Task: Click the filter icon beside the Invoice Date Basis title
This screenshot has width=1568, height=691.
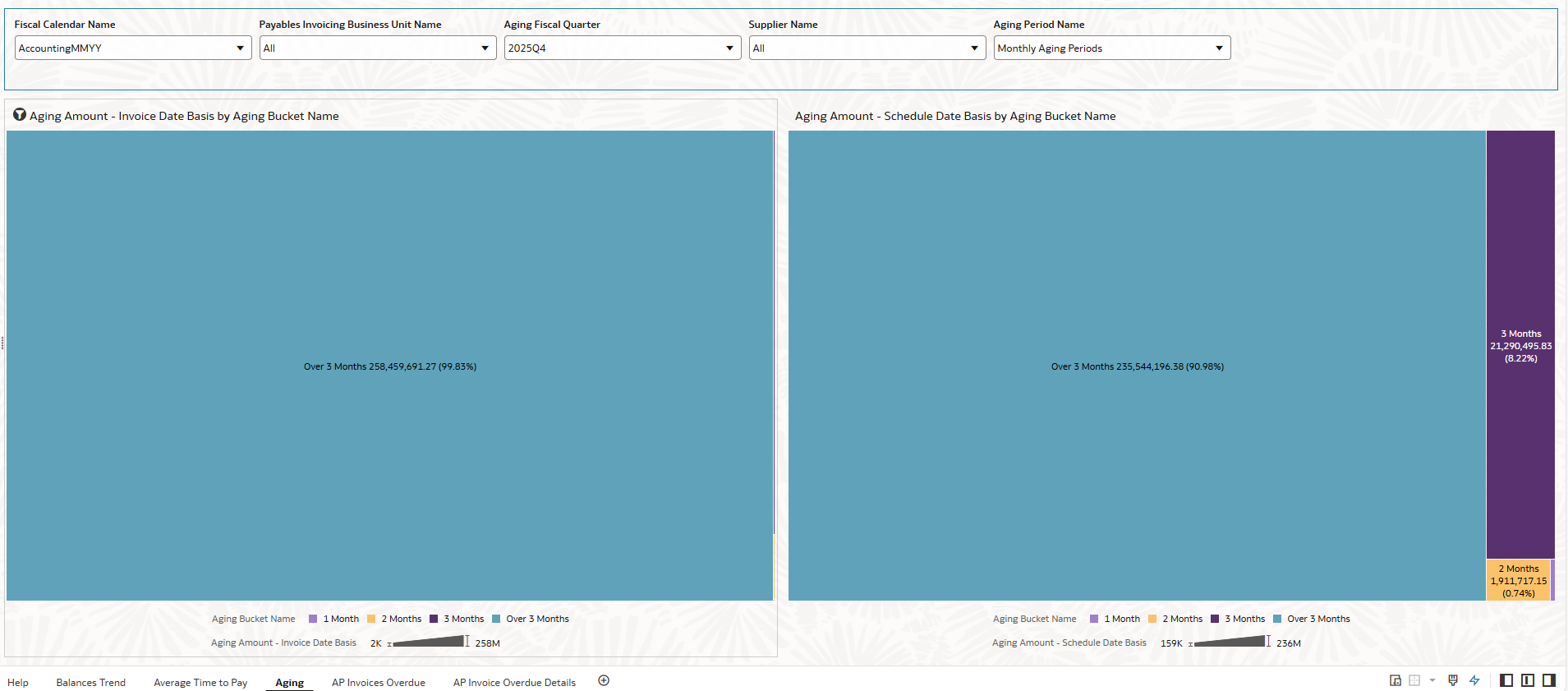Action: coord(20,115)
